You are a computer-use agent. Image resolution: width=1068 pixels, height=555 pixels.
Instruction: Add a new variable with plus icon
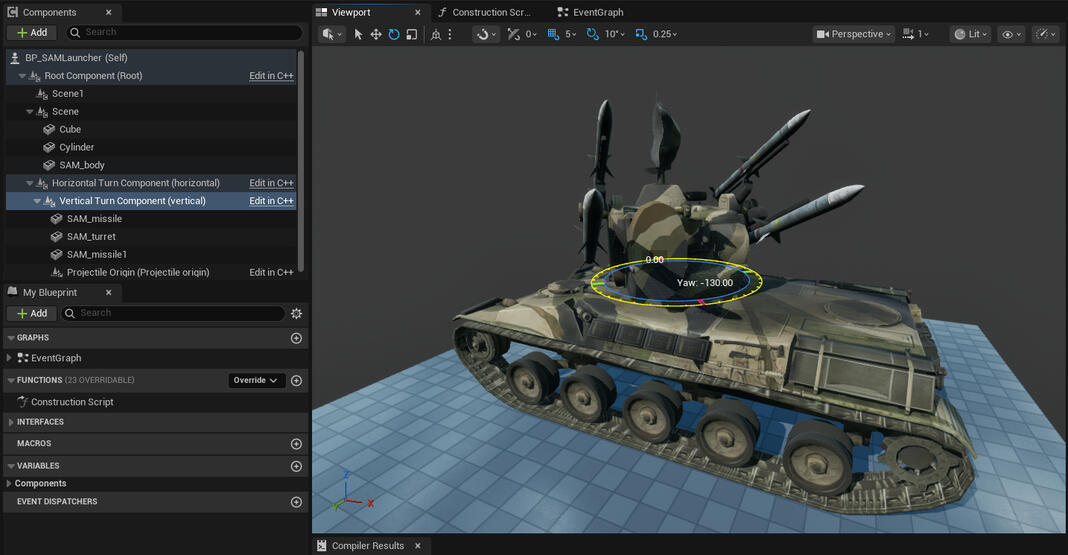[296, 466]
